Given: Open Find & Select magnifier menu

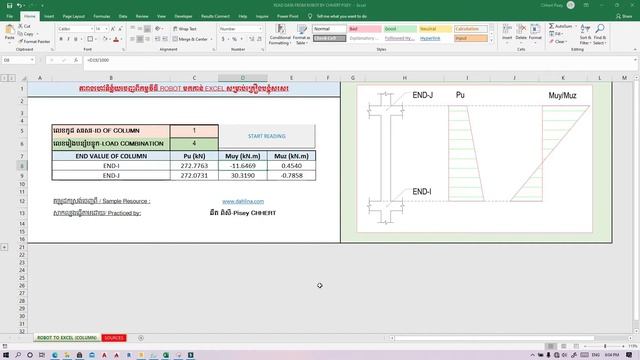Looking at the screenshot, I should coord(600,34).
